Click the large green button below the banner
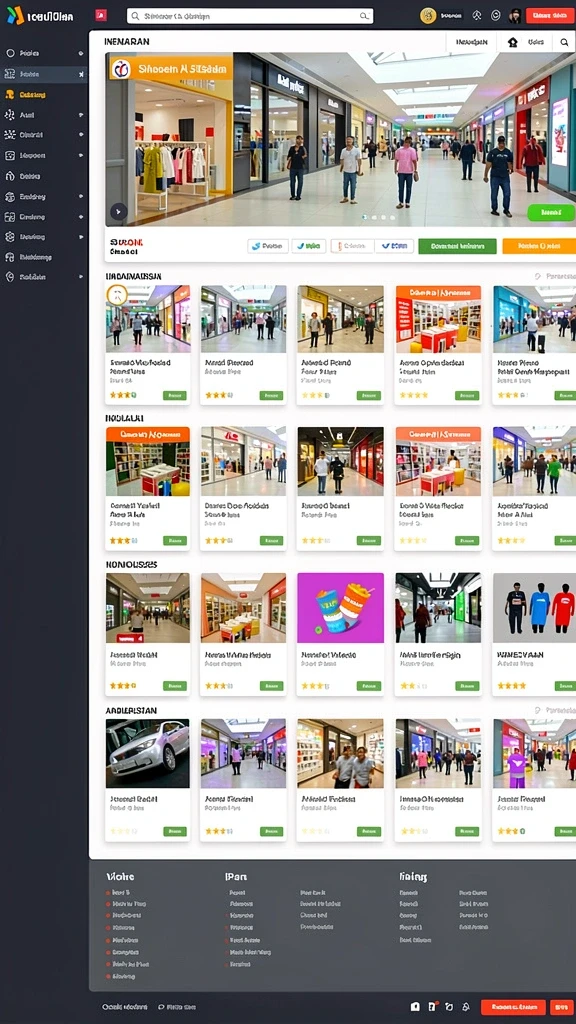This screenshot has width=576, height=1024. 457,246
